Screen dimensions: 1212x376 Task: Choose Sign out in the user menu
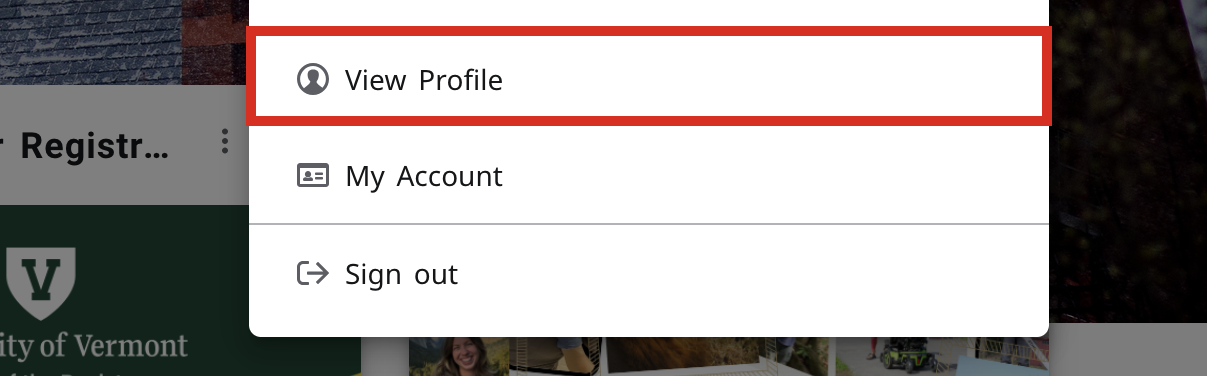tap(648, 273)
